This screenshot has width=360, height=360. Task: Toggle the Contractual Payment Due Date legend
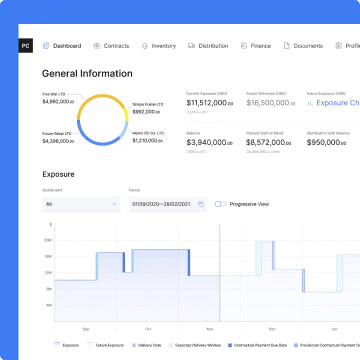tap(258, 345)
